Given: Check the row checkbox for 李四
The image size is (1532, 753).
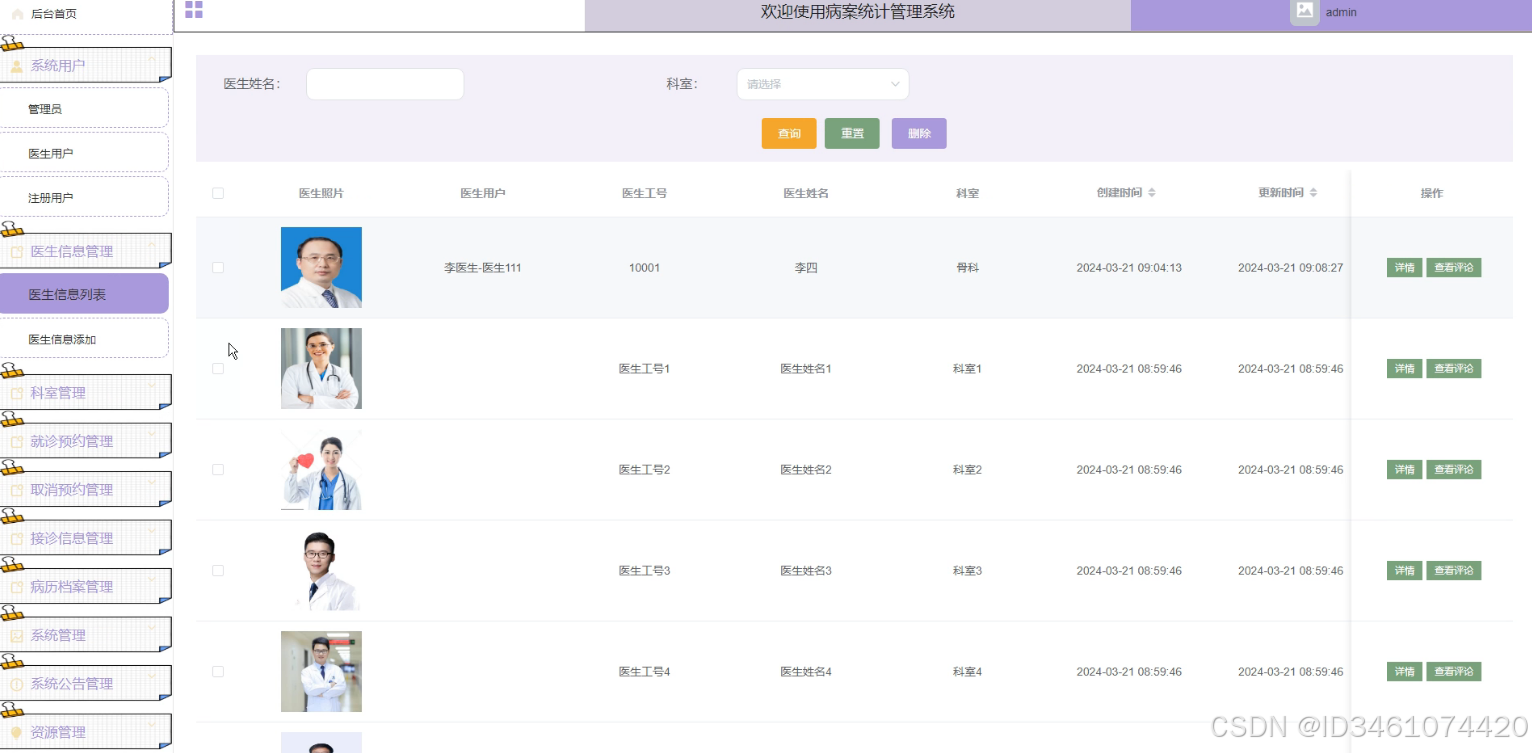Looking at the screenshot, I should coord(218,268).
